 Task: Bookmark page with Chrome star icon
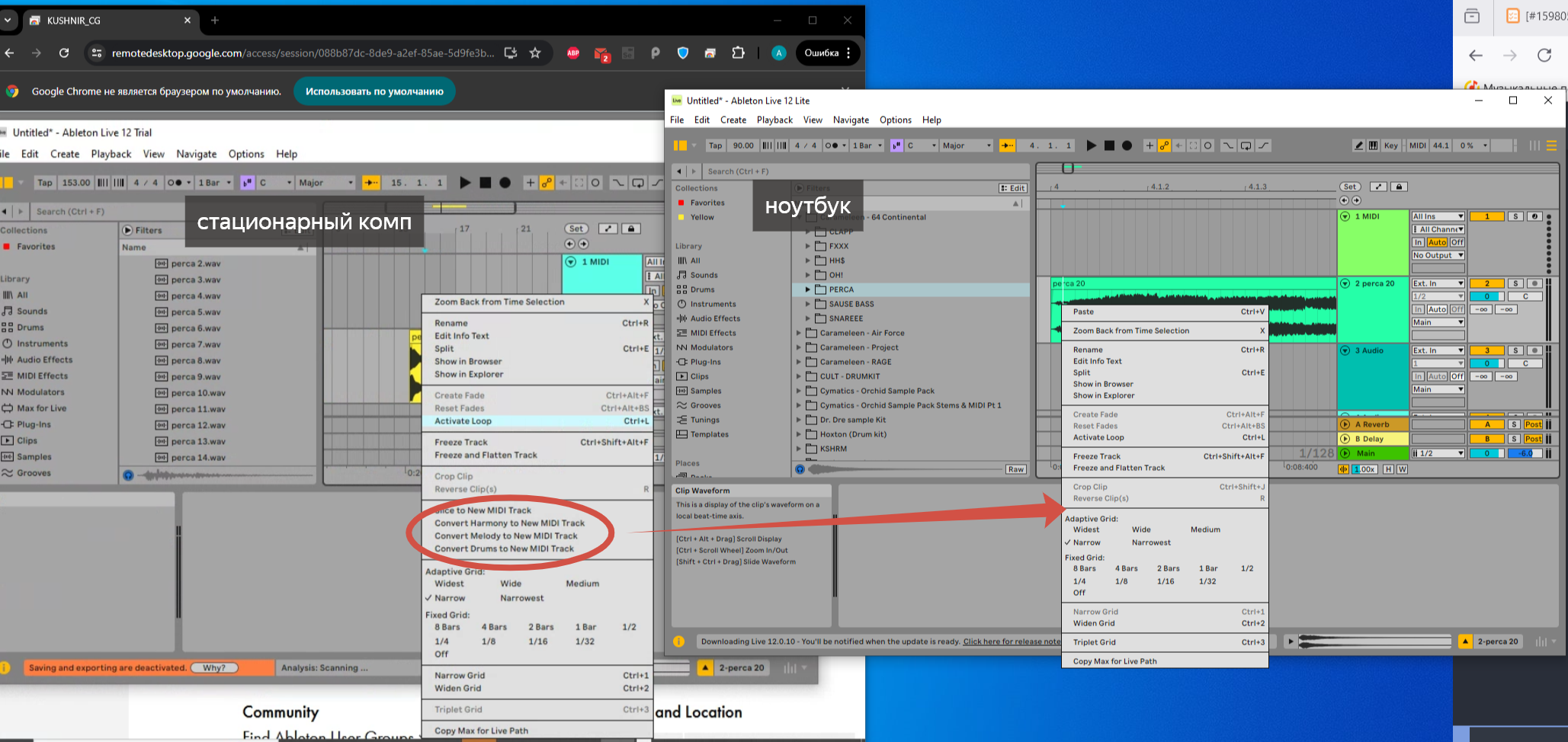(x=535, y=53)
